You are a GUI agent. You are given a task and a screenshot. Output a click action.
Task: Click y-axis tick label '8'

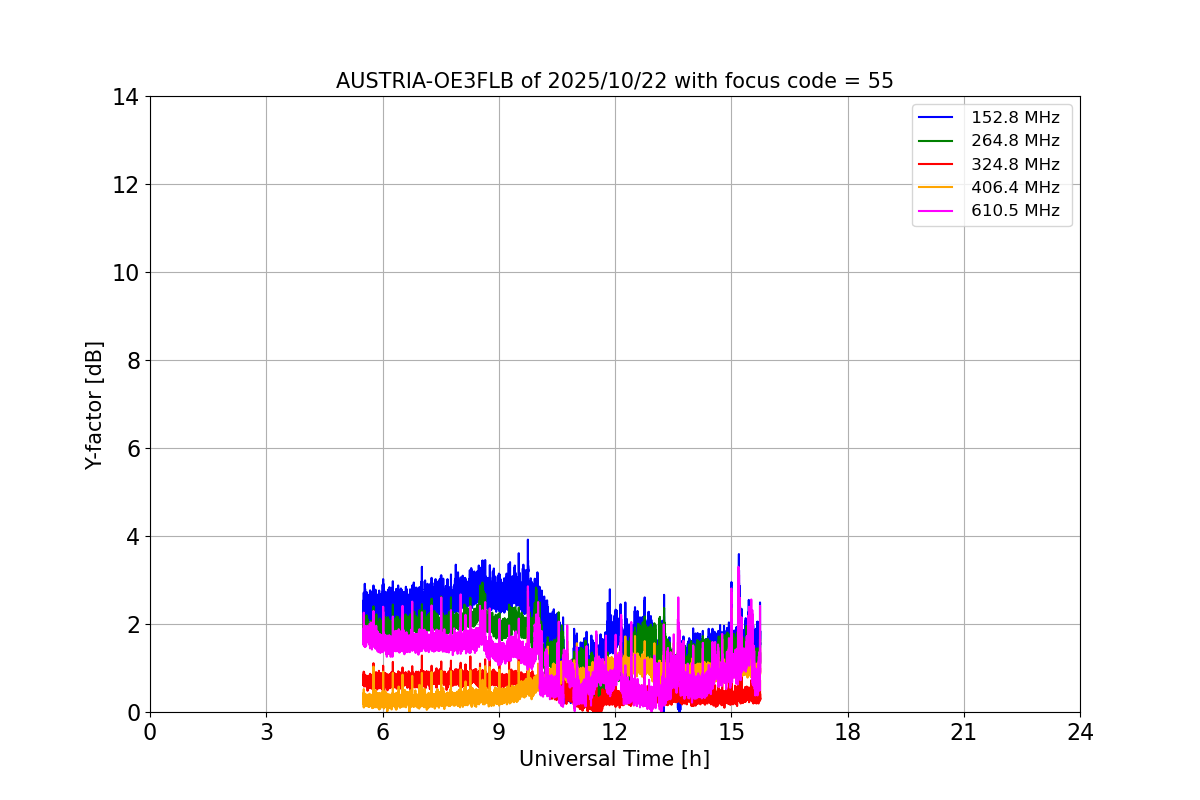pyautogui.click(x=133, y=361)
